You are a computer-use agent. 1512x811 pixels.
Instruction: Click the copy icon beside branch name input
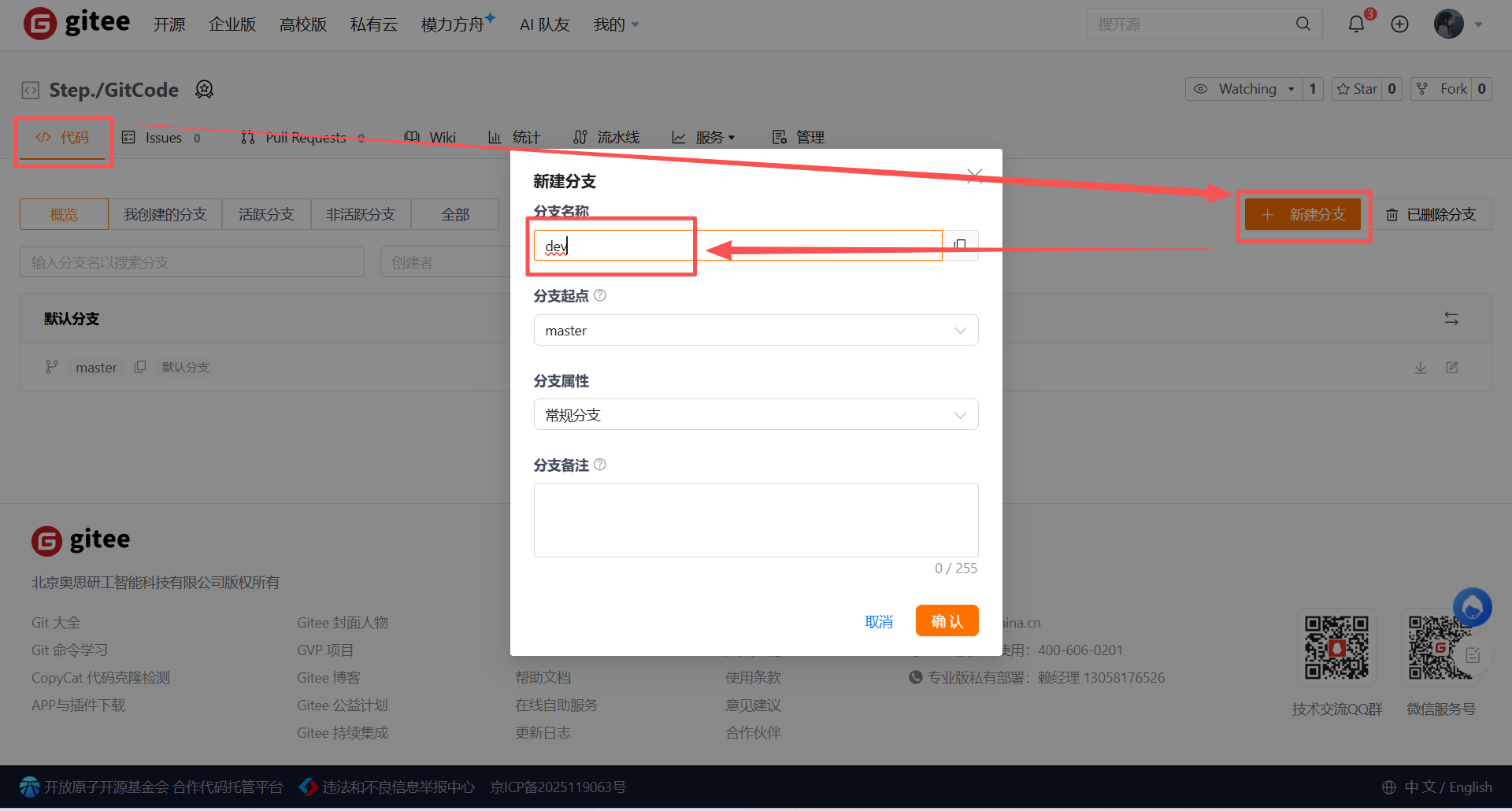(x=960, y=245)
